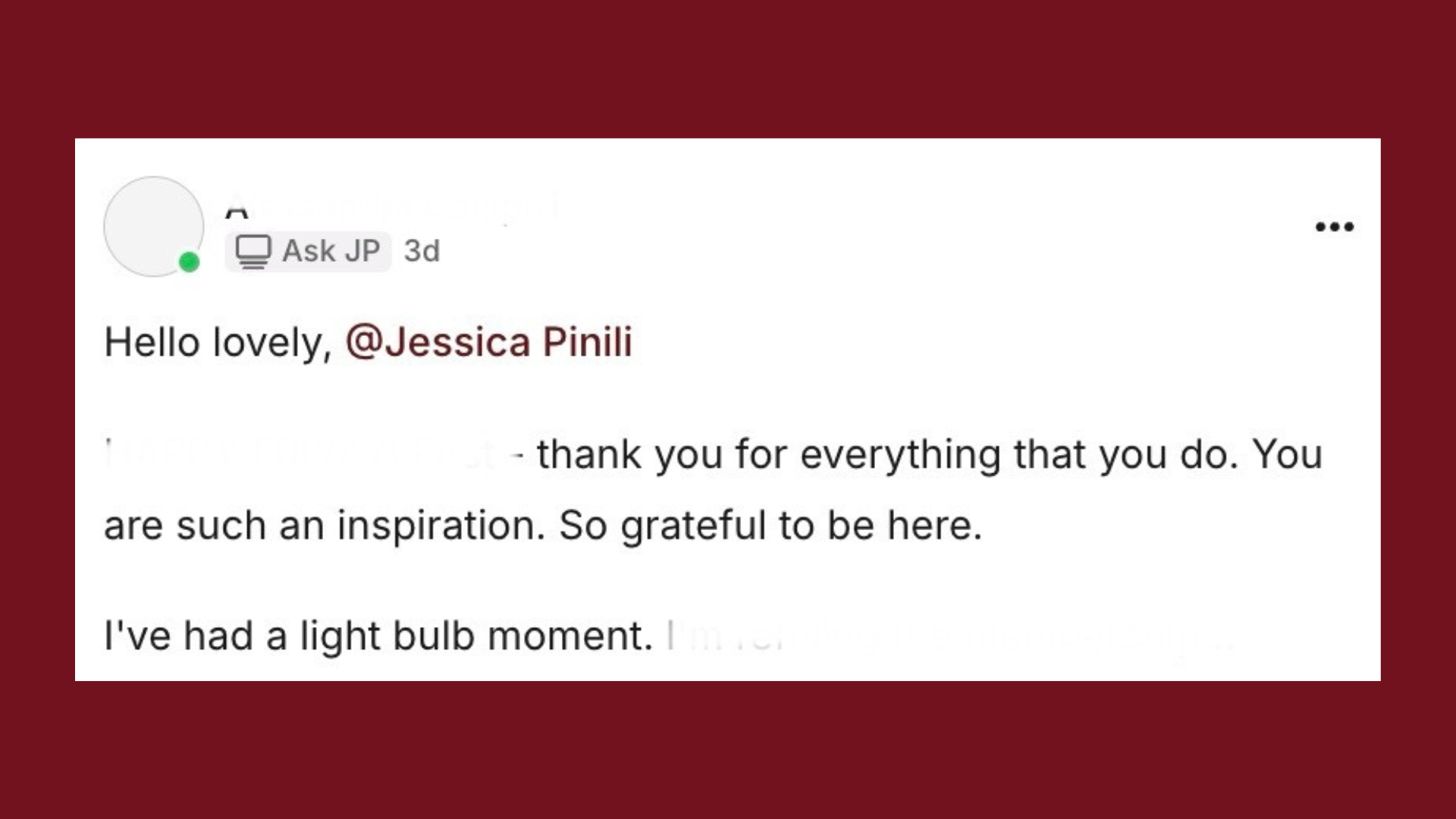The height and width of the screenshot is (819, 1456).
Task: Click the green online status dot
Action: pos(189,262)
